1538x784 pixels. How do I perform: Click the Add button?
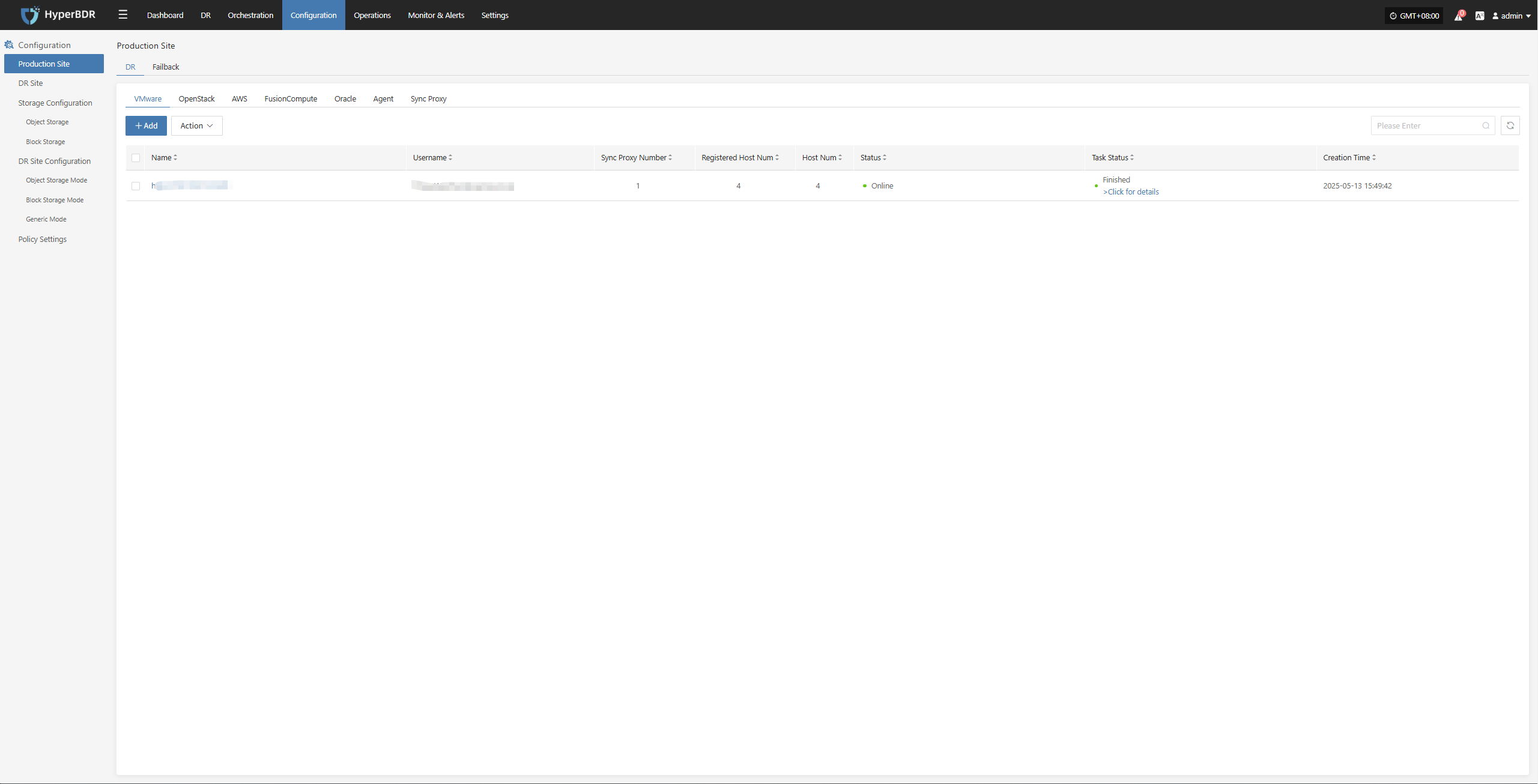[x=146, y=125]
